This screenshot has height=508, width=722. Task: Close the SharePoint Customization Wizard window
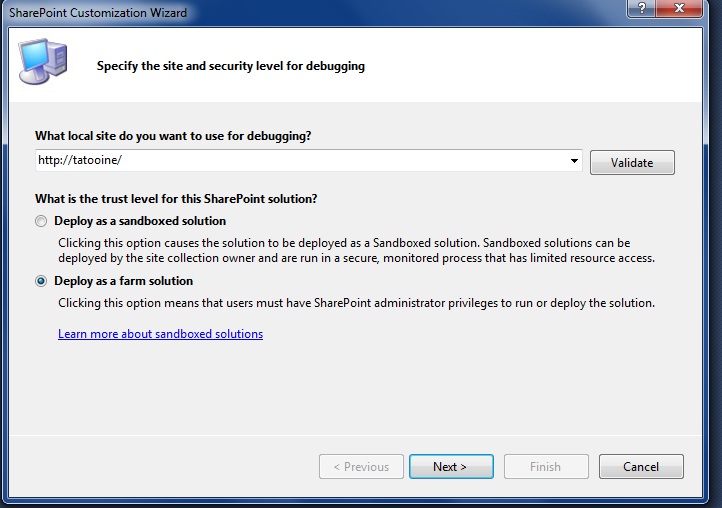(679, 8)
